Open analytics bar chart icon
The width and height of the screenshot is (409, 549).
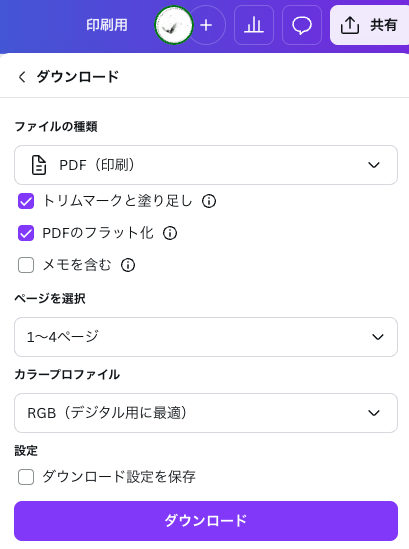click(254, 25)
